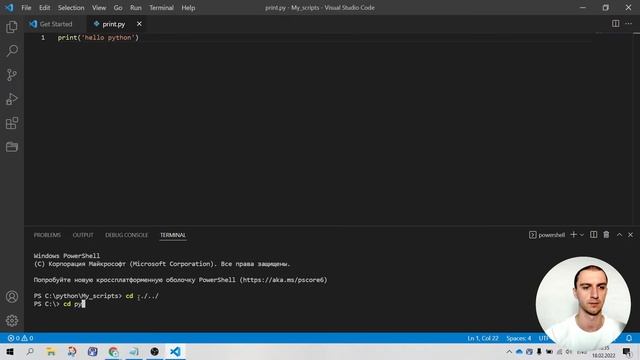Maximize the panel with chevron up

coord(619,235)
